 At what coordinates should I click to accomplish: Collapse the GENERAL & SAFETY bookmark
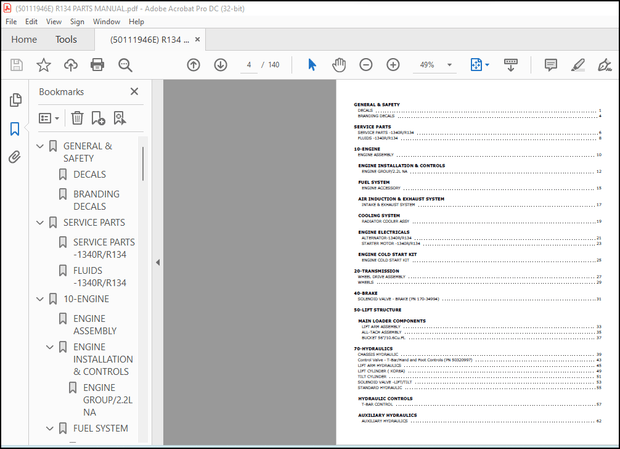coord(40,146)
